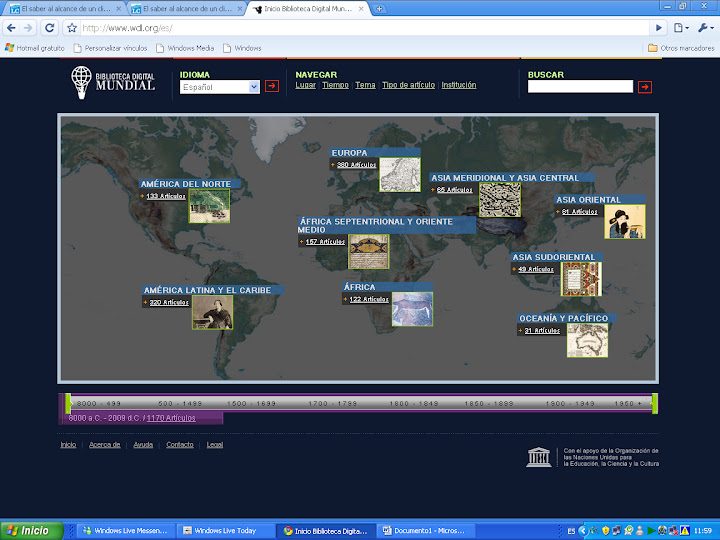
Task: Bookmark the page with the star icon
Action: pyautogui.click(x=72, y=28)
